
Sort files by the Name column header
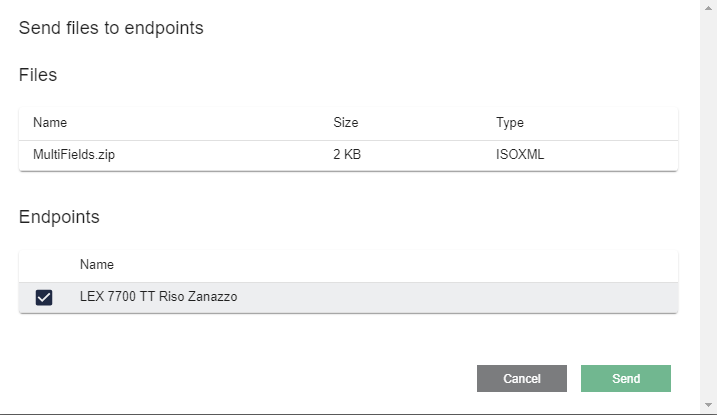[50, 122]
